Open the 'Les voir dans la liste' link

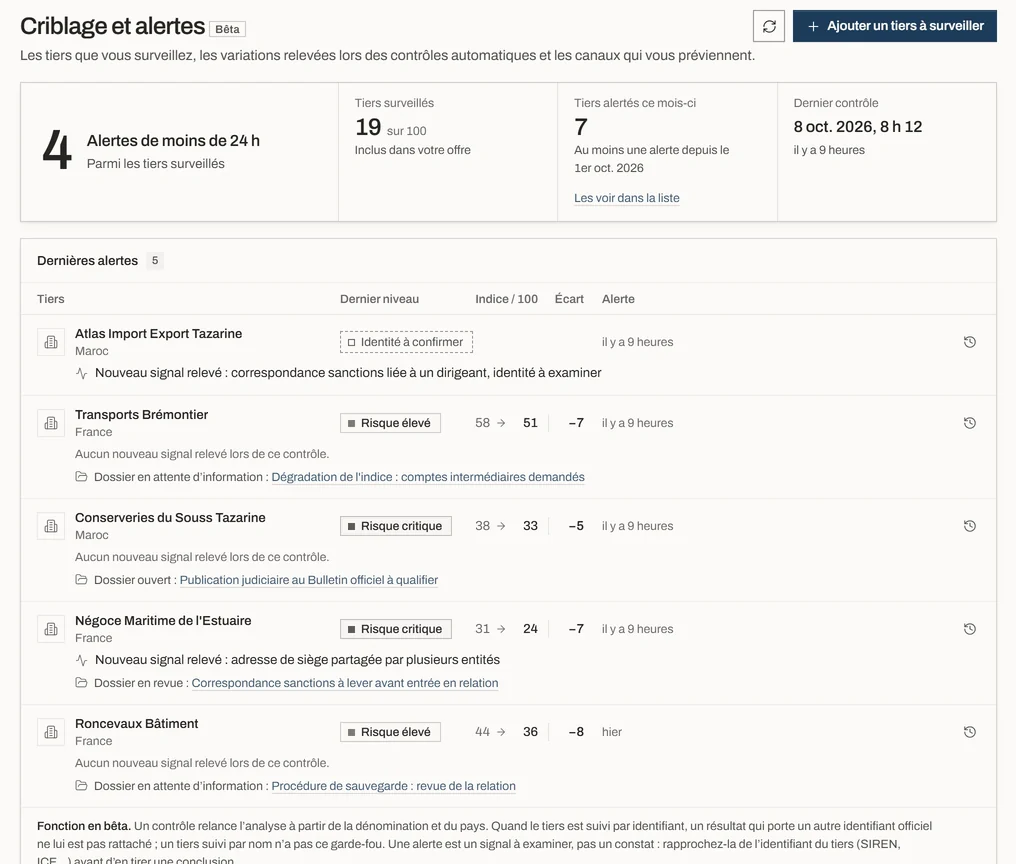coord(627,198)
